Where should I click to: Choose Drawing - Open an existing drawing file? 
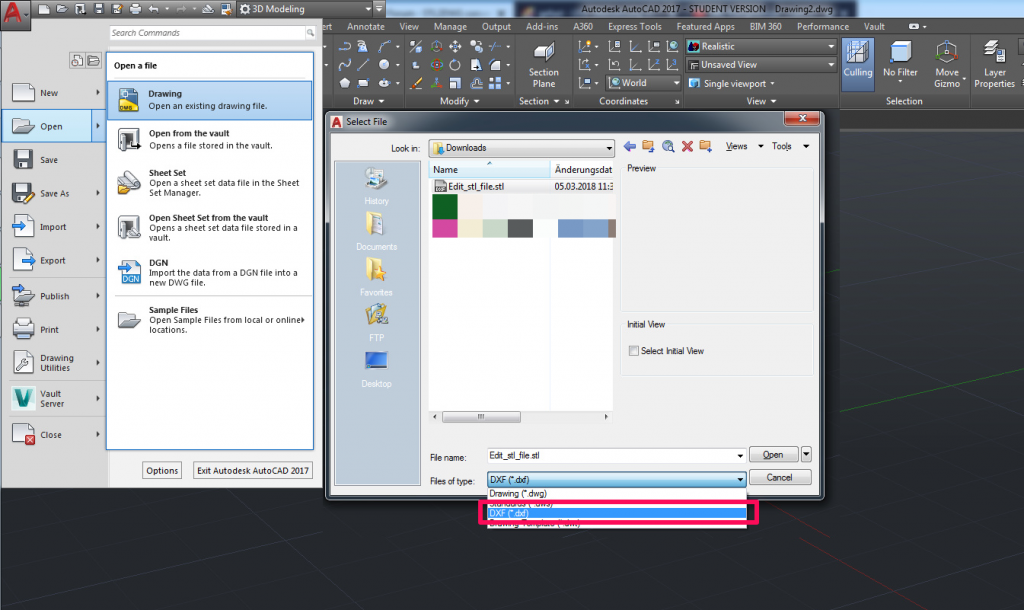tap(210, 100)
